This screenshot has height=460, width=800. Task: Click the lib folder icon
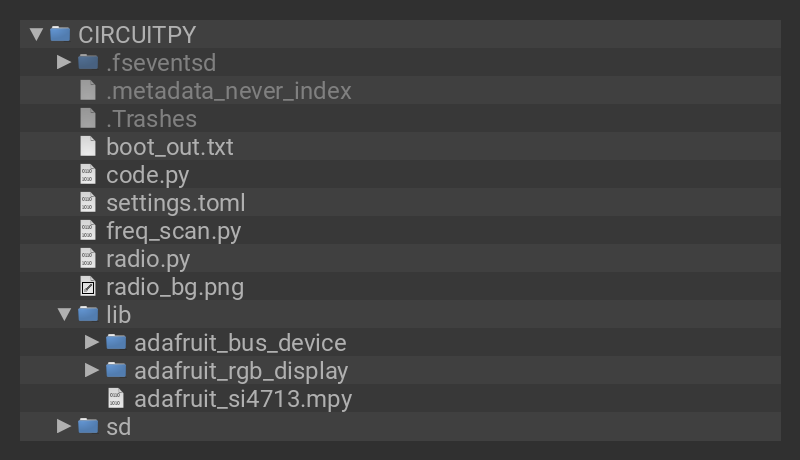point(88,314)
